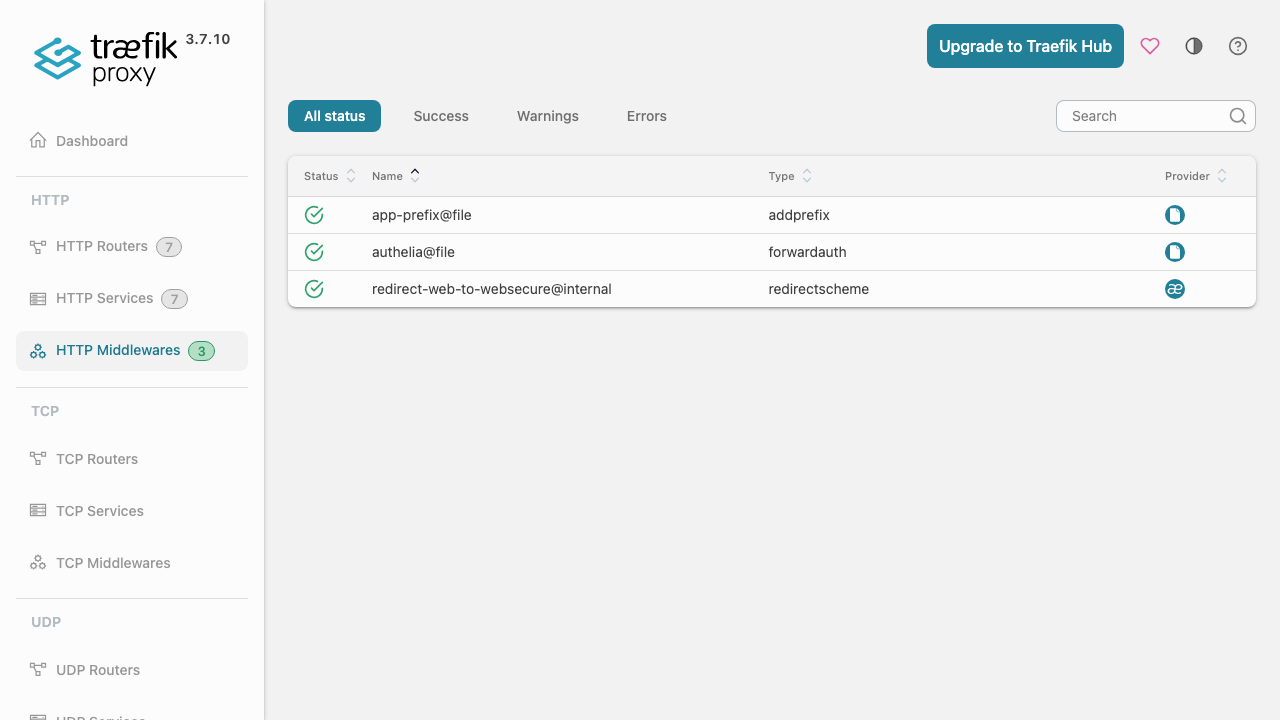This screenshot has height=720, width=1280.
Task: Open the authelia@file middleware row
Action: (772, 252)
